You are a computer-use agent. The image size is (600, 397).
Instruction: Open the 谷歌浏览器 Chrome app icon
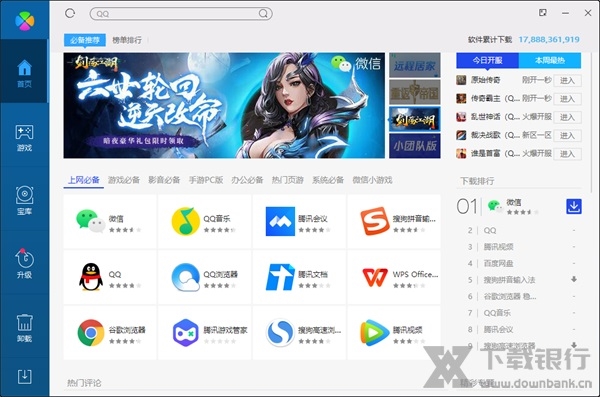point(91,333)
